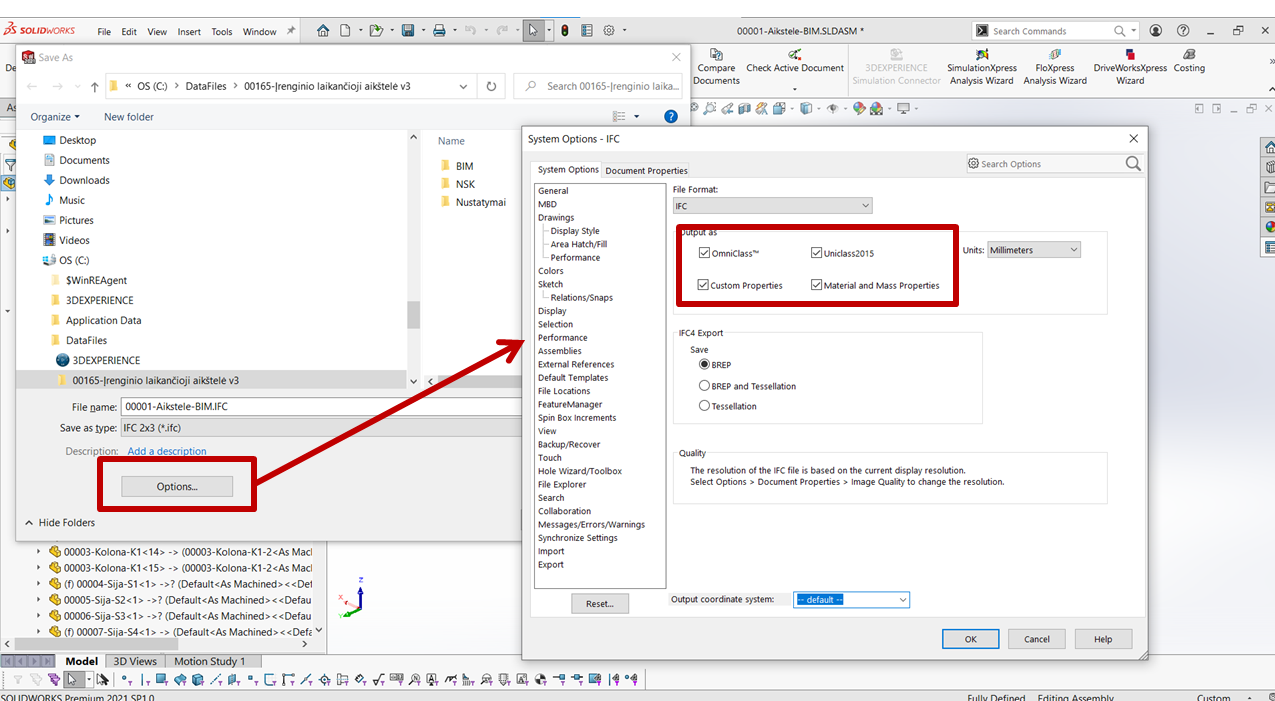Toggle the Custom Properties checkbox

[704, 285]
